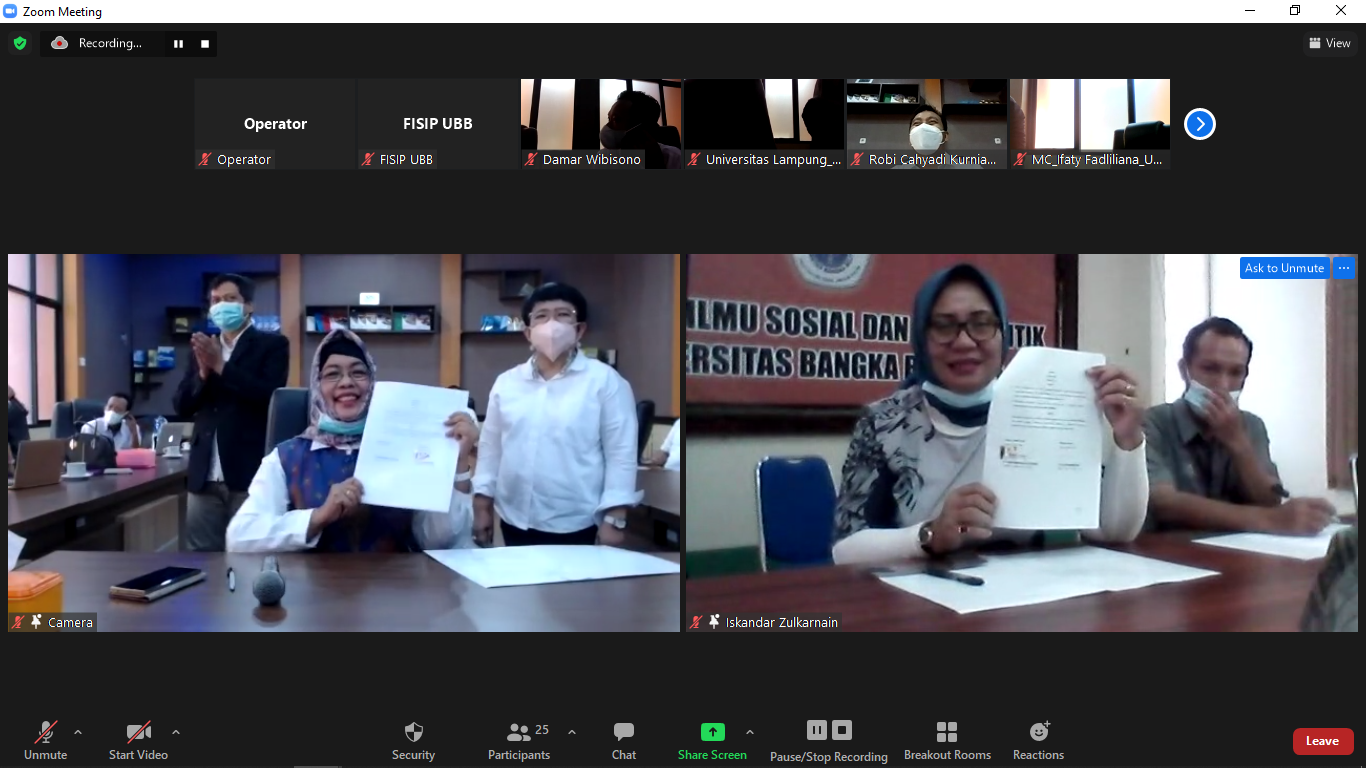This screenshot has height=768, width=1366.
Task: Click the green encryption shield icon
Action: [19, 43]
